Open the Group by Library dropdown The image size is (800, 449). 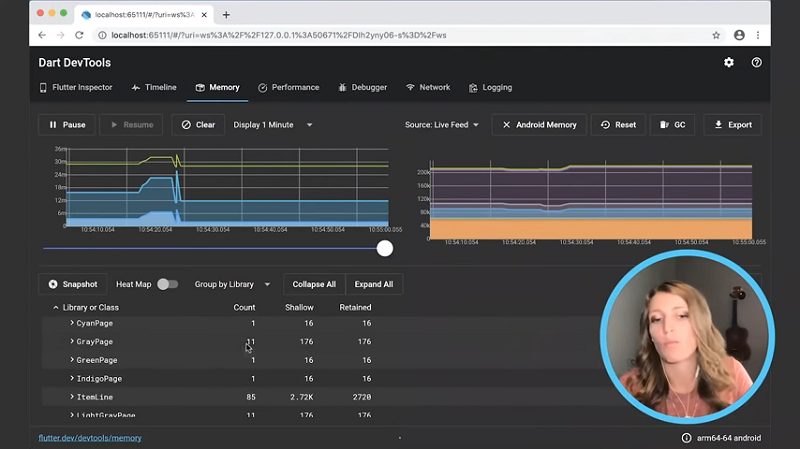click(232, 284)
